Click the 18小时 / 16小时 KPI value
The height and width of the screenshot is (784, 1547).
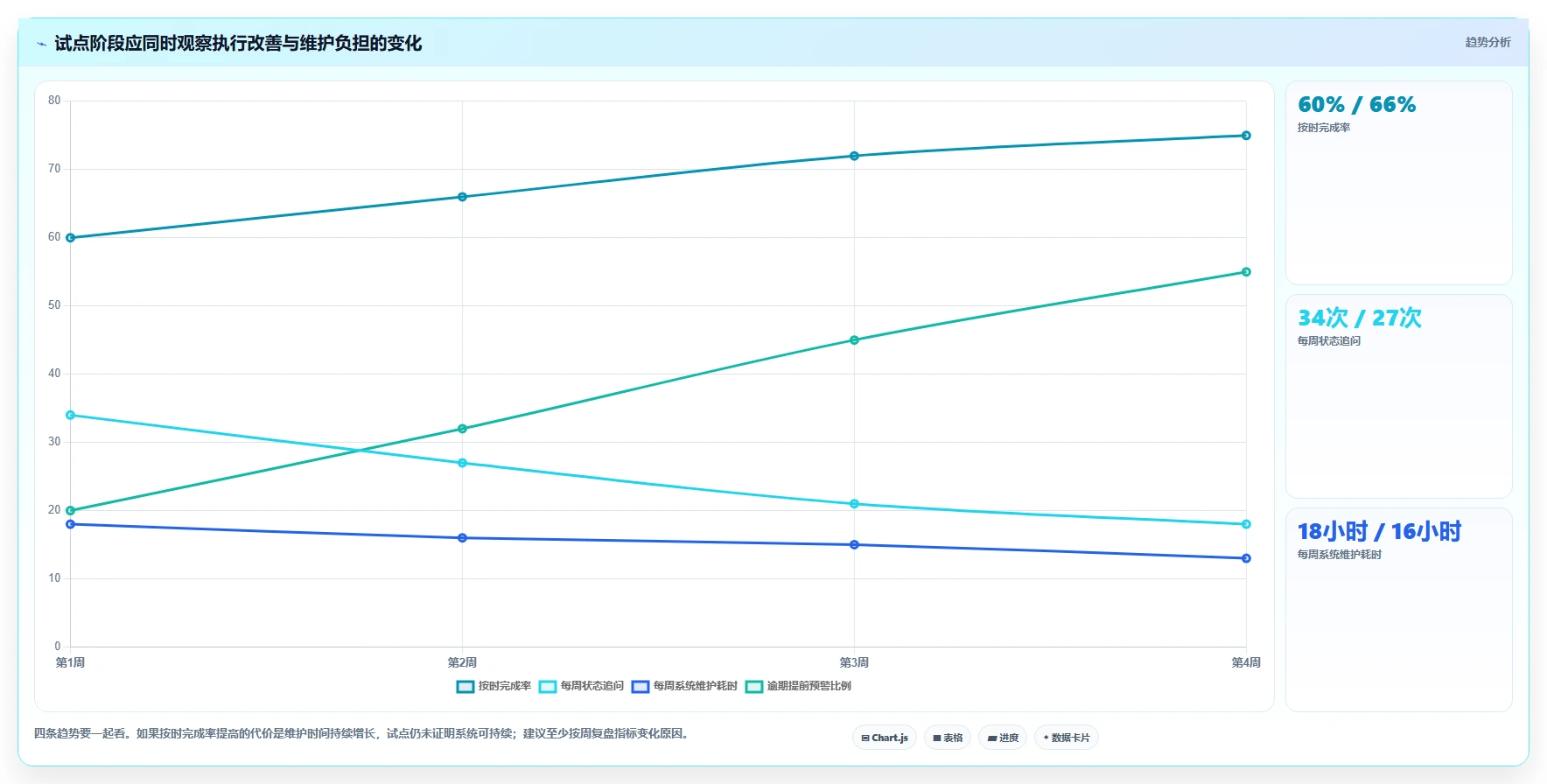pos(1380,532)
